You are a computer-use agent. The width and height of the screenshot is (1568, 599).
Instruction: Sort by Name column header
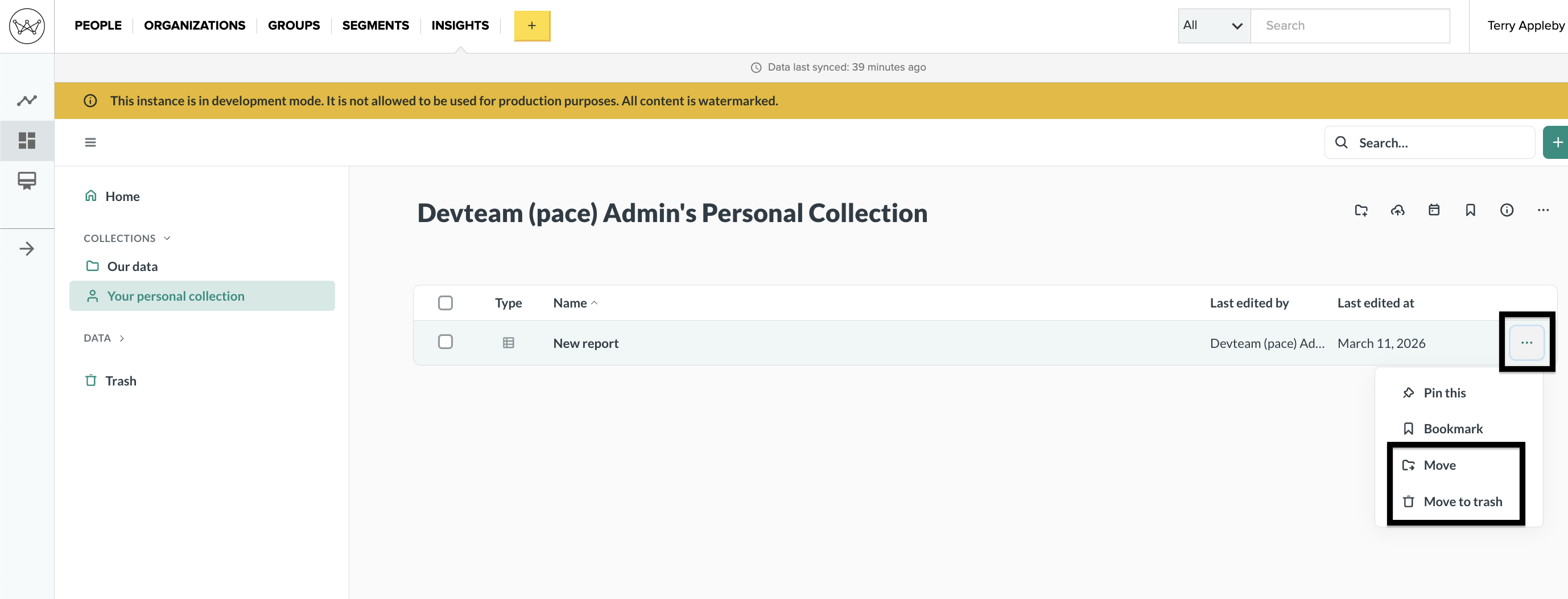pos(575,303)
